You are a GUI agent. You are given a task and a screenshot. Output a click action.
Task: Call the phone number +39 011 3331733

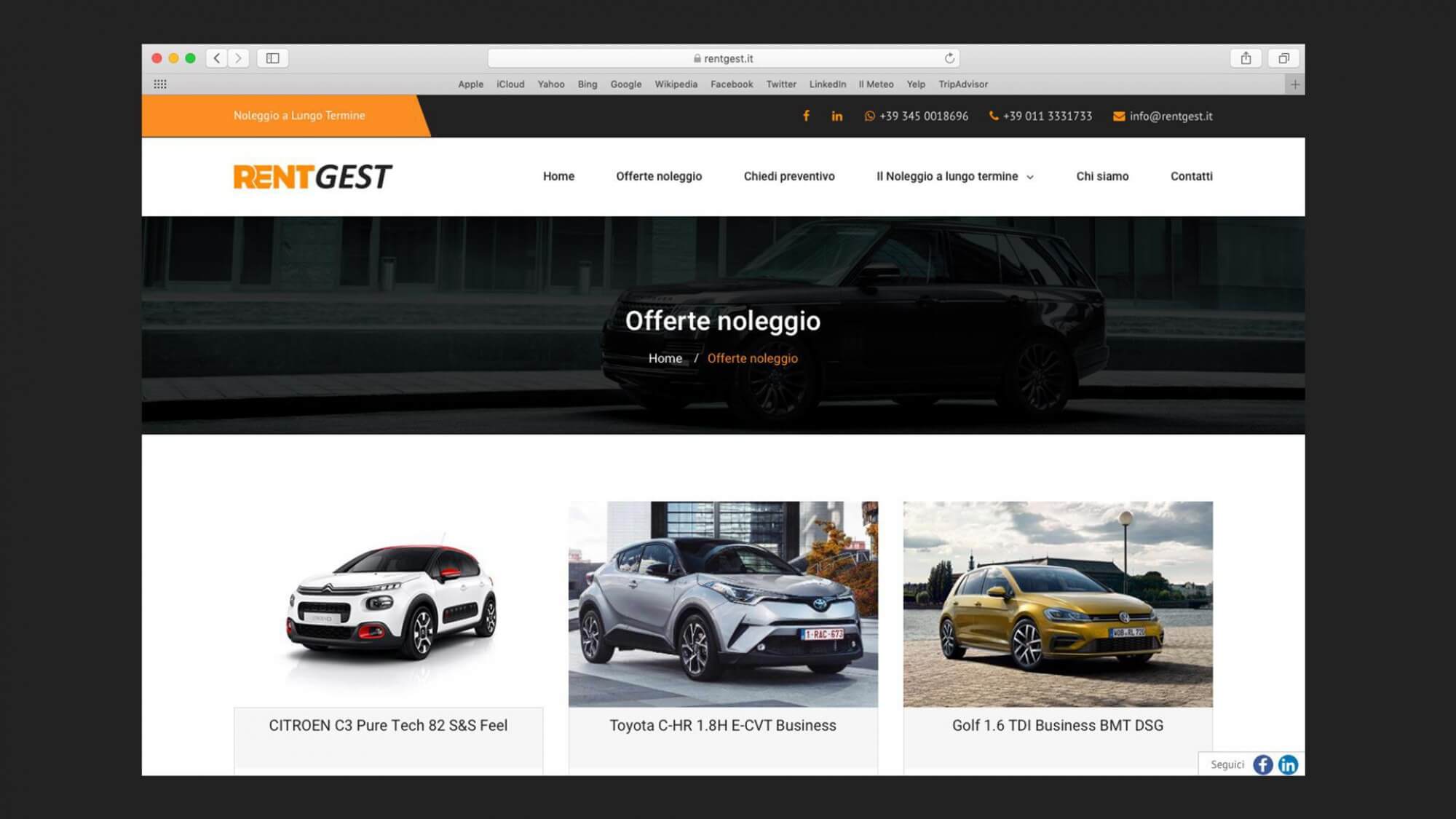(x=1040, y=116)
